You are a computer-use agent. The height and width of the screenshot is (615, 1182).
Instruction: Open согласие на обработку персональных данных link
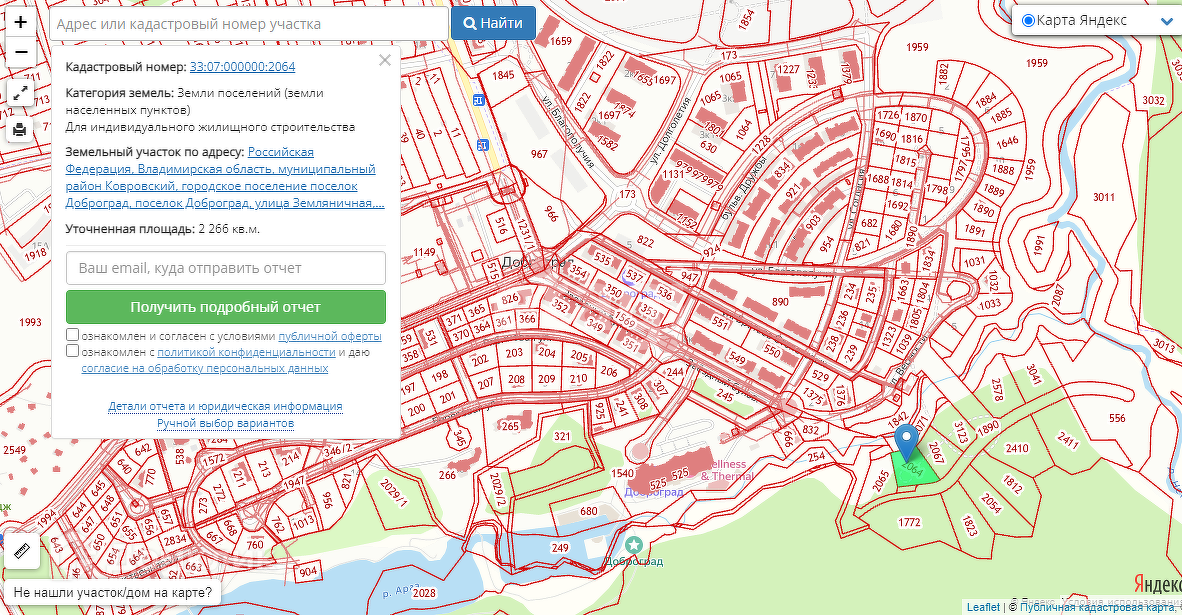pyautogui.click(x=205, y=368)
